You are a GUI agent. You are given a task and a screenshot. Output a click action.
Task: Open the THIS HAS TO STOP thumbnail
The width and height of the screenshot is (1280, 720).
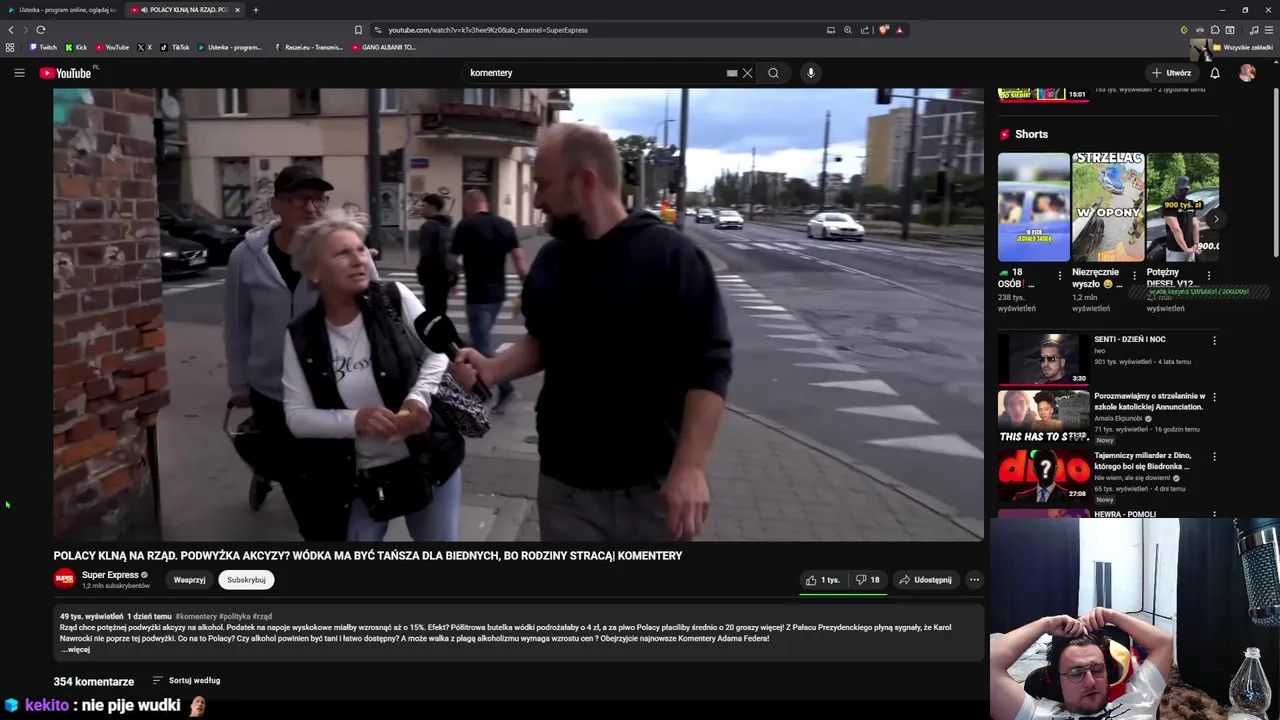(x=1043, y=417)
